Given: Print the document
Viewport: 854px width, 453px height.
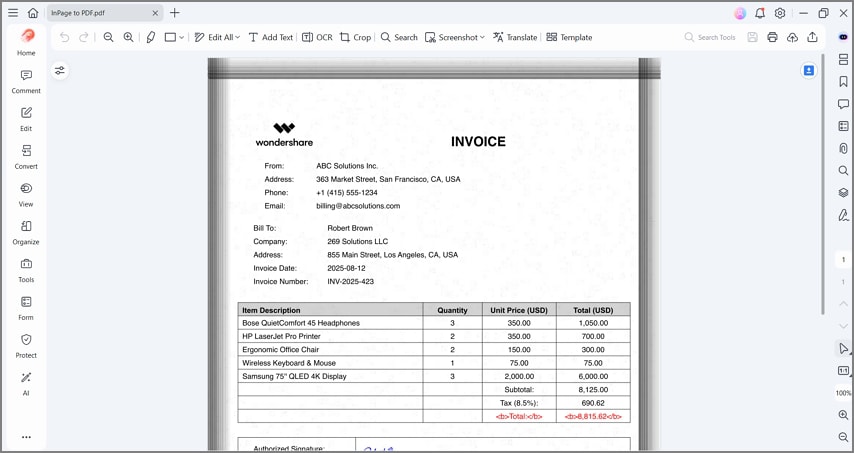Looking at the screenshot, I should coord(772,37).
